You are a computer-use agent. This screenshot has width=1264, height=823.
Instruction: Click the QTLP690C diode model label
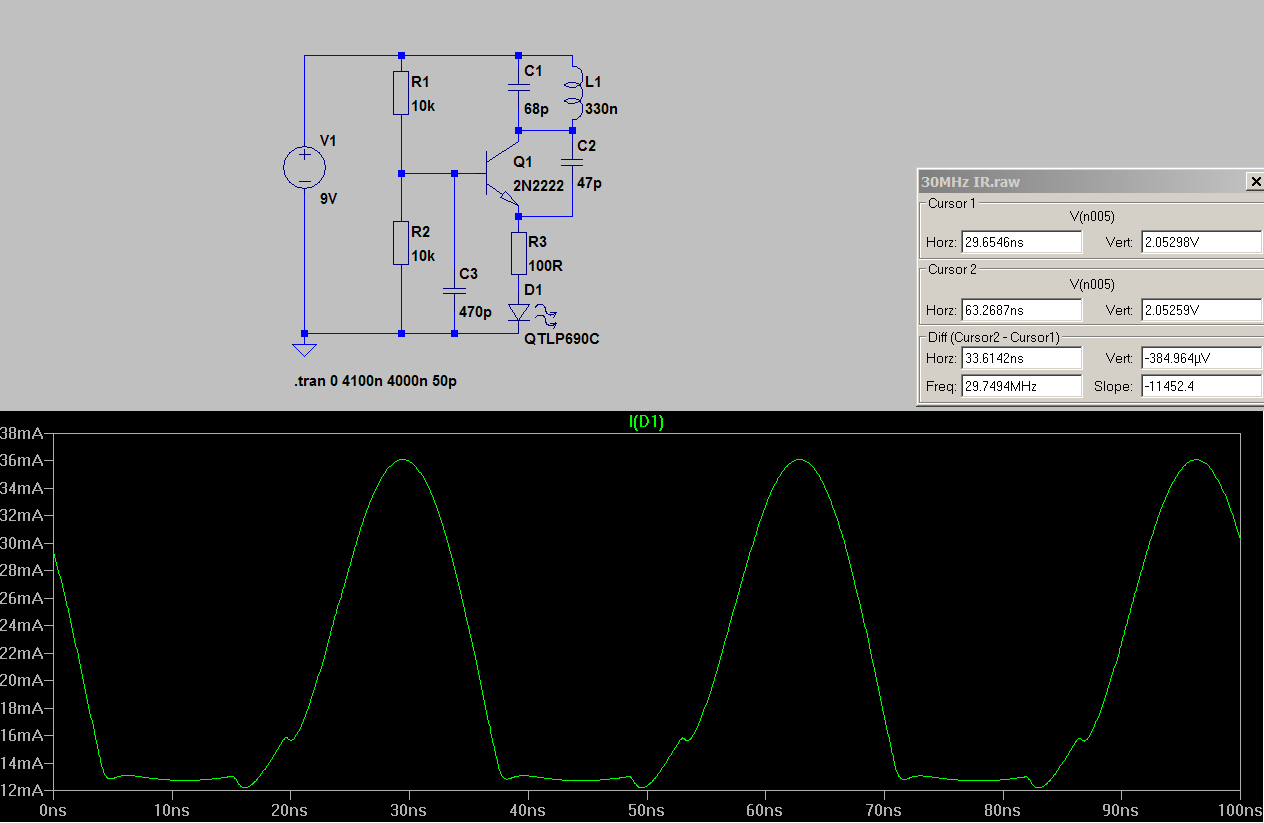click(x=562, y=339)
